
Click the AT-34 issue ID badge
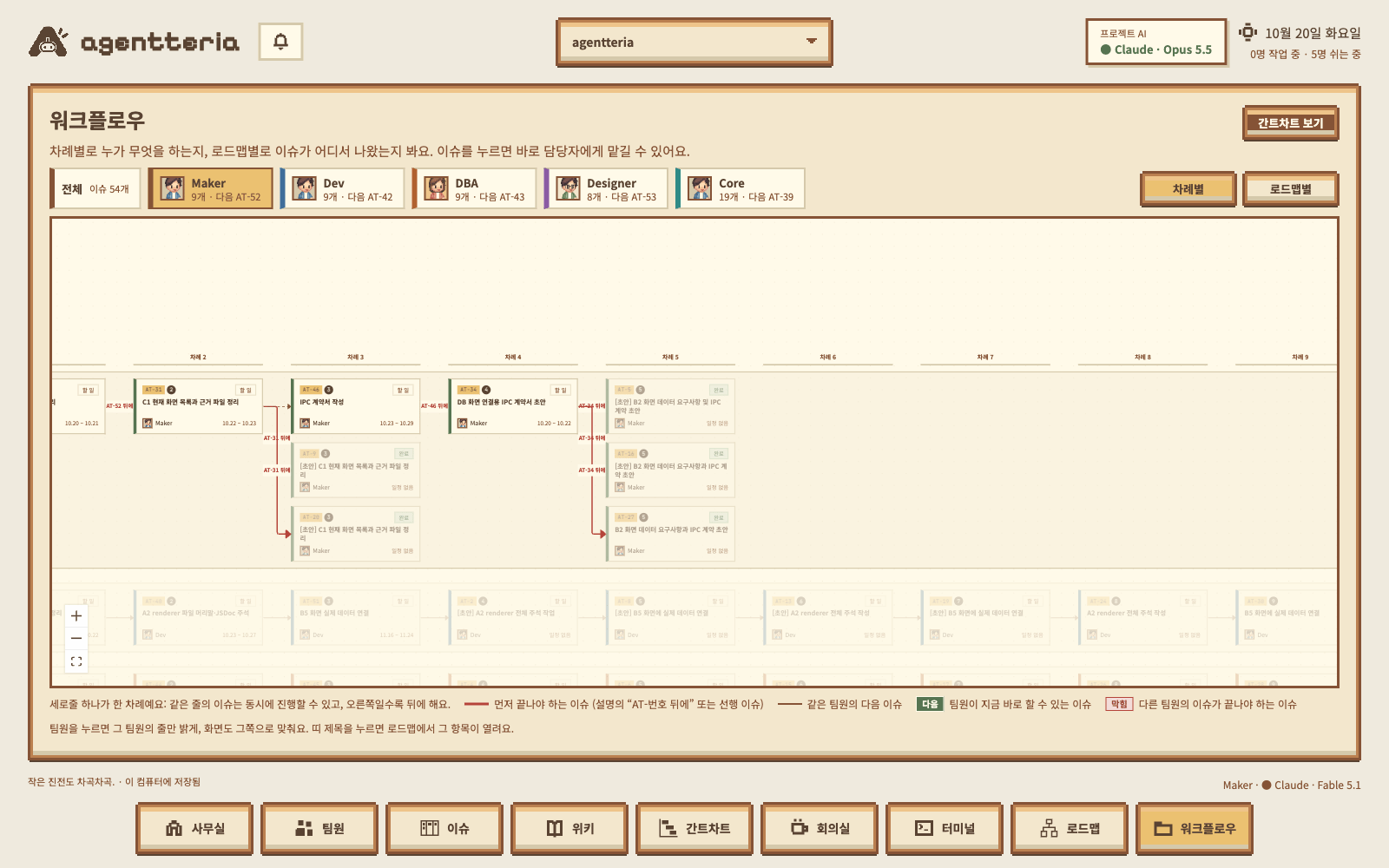[x=468, y=390]
